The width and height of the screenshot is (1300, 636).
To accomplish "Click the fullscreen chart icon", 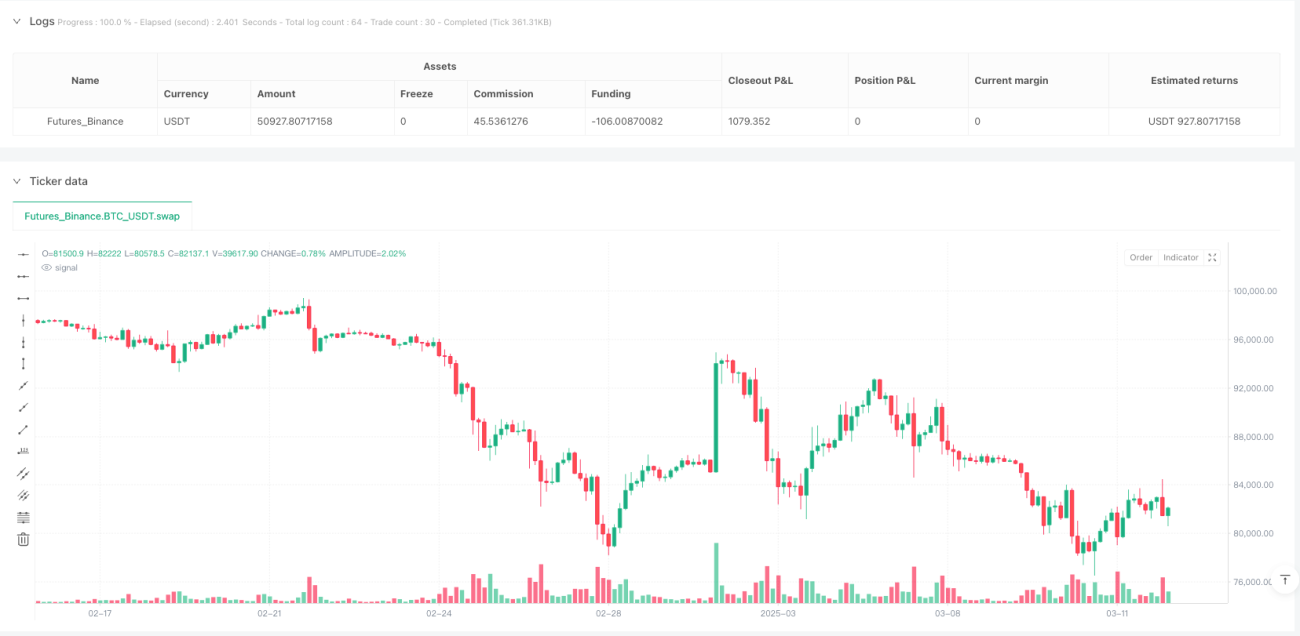I will coord(1213,257).
